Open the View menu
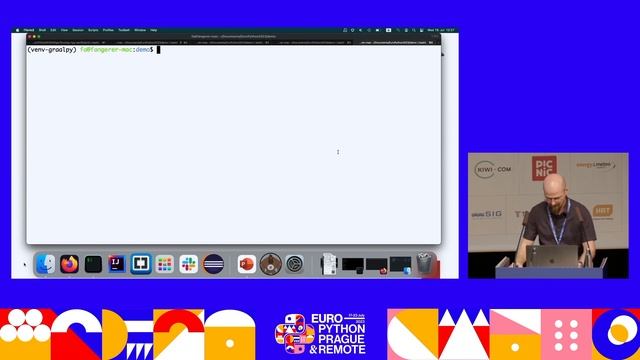Screen dimensions: 640x360 [x=64, y=30]
